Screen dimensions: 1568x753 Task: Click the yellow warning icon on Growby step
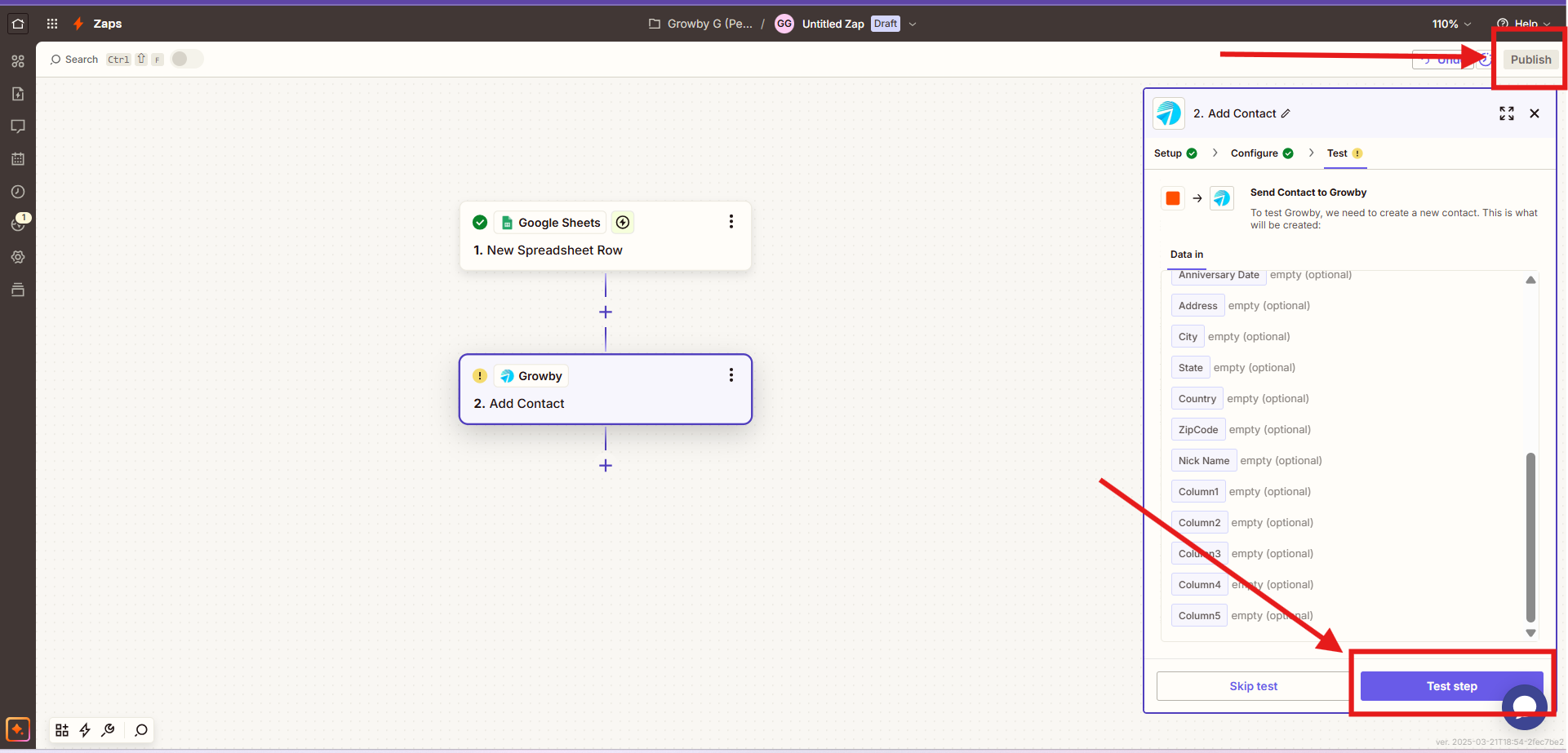480,376
